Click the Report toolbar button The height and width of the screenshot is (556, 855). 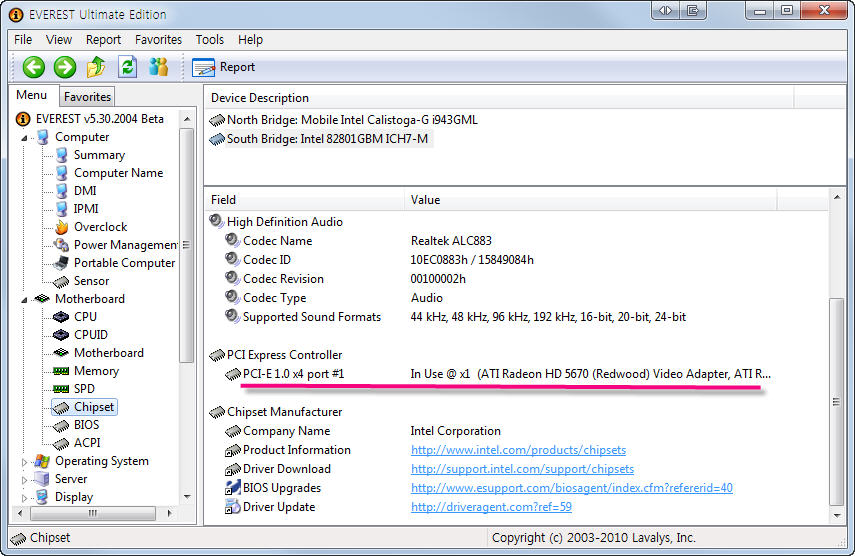[224, 67]
